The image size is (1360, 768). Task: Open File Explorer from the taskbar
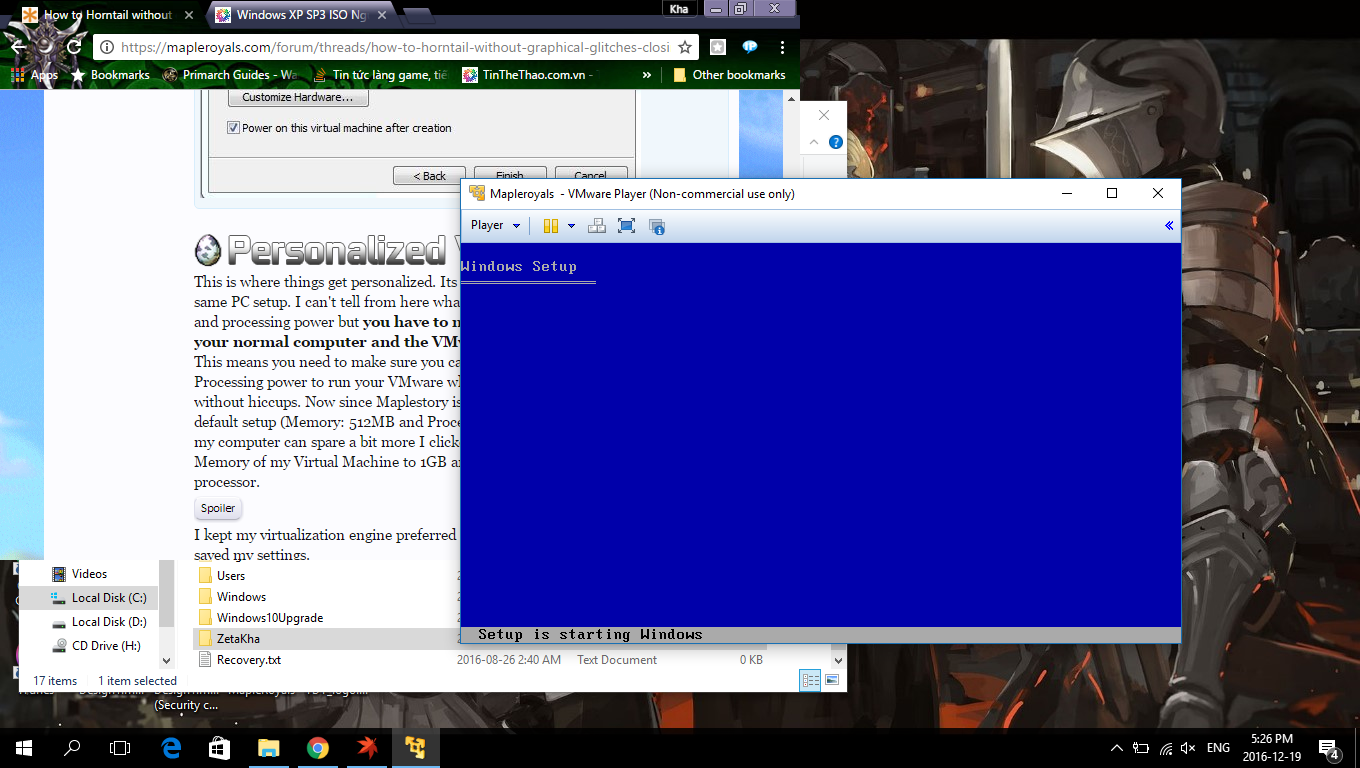pyautogui.click(x=268, y=748)
